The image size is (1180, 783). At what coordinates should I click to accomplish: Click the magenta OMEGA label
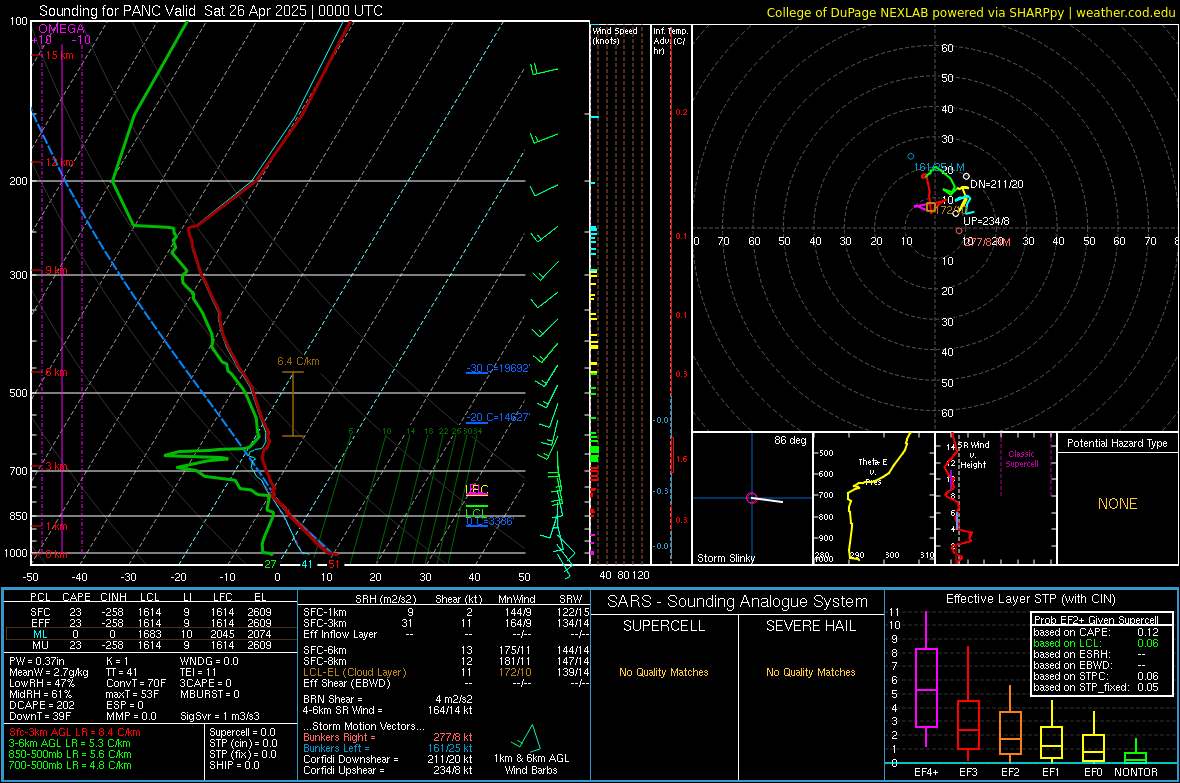(x=62, y=29)
